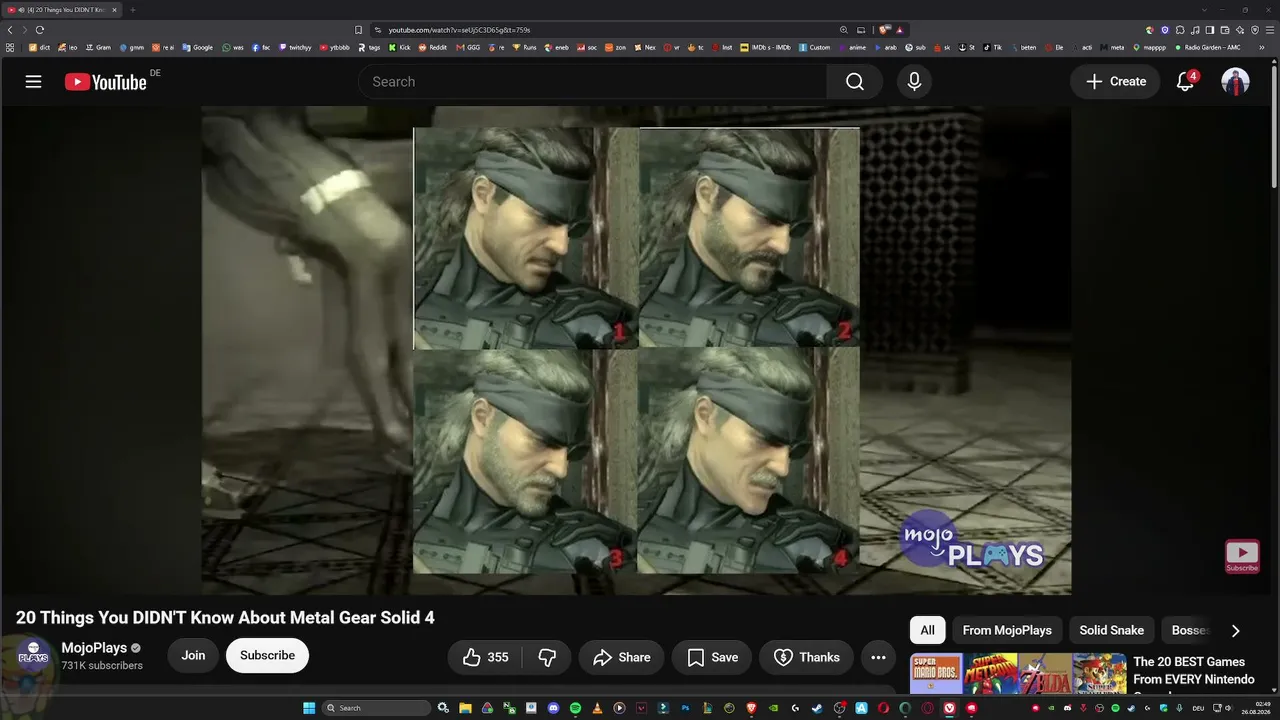
Task: Select the Solid Snake chip
Action: (x=1111, y=630)
